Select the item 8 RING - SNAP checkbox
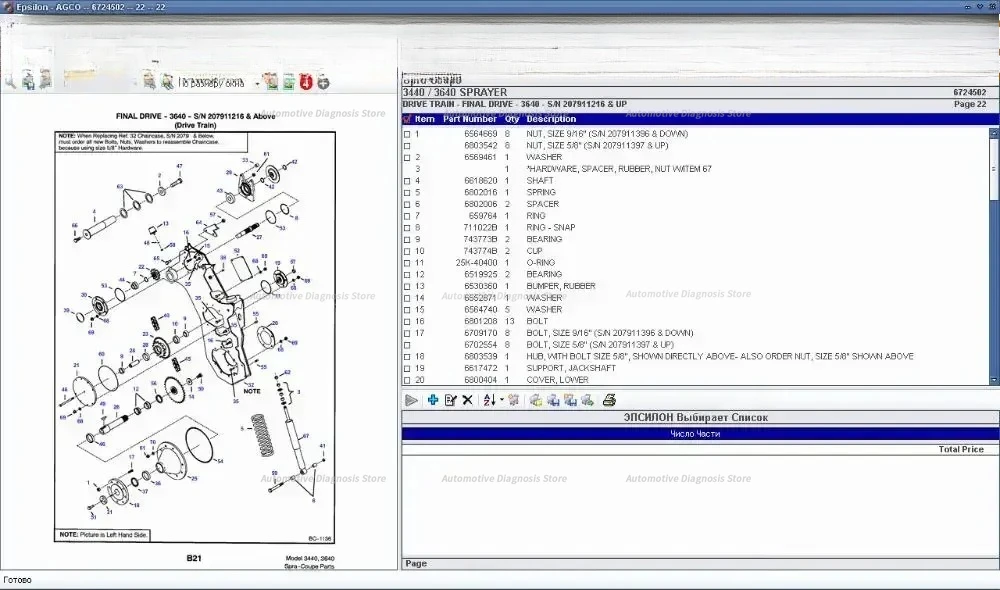Screen dimensions: 1000x590 click(407, 228)
